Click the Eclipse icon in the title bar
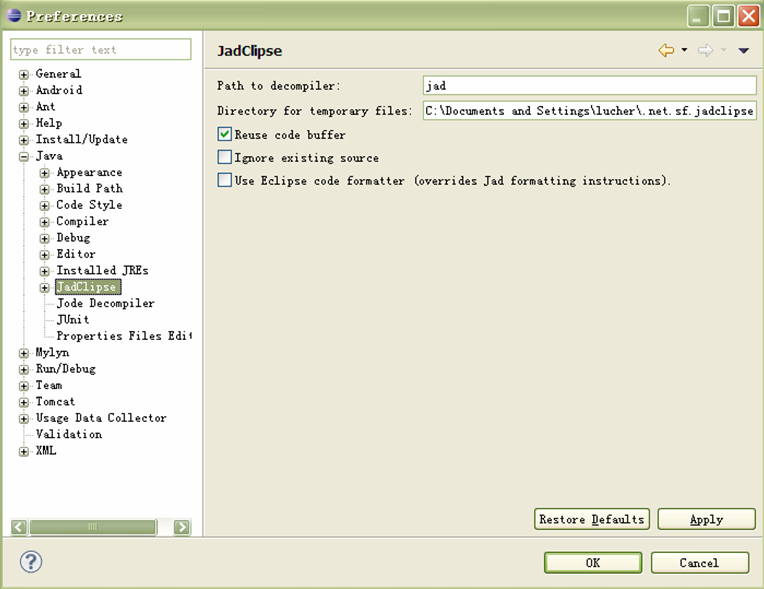The image size is (764, 589). (x=14, y=16)
